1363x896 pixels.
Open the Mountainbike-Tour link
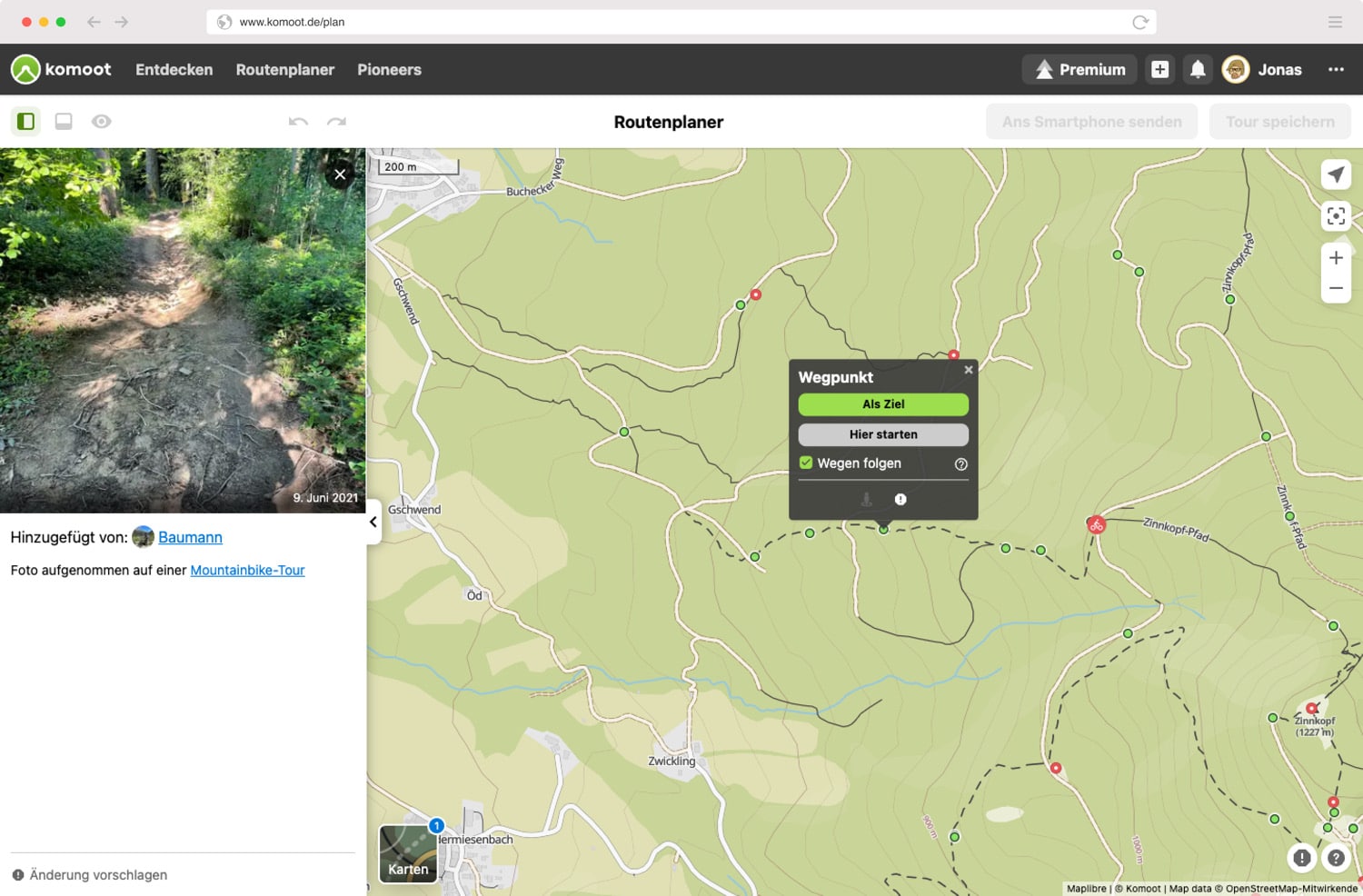click(x=247, y=571)
